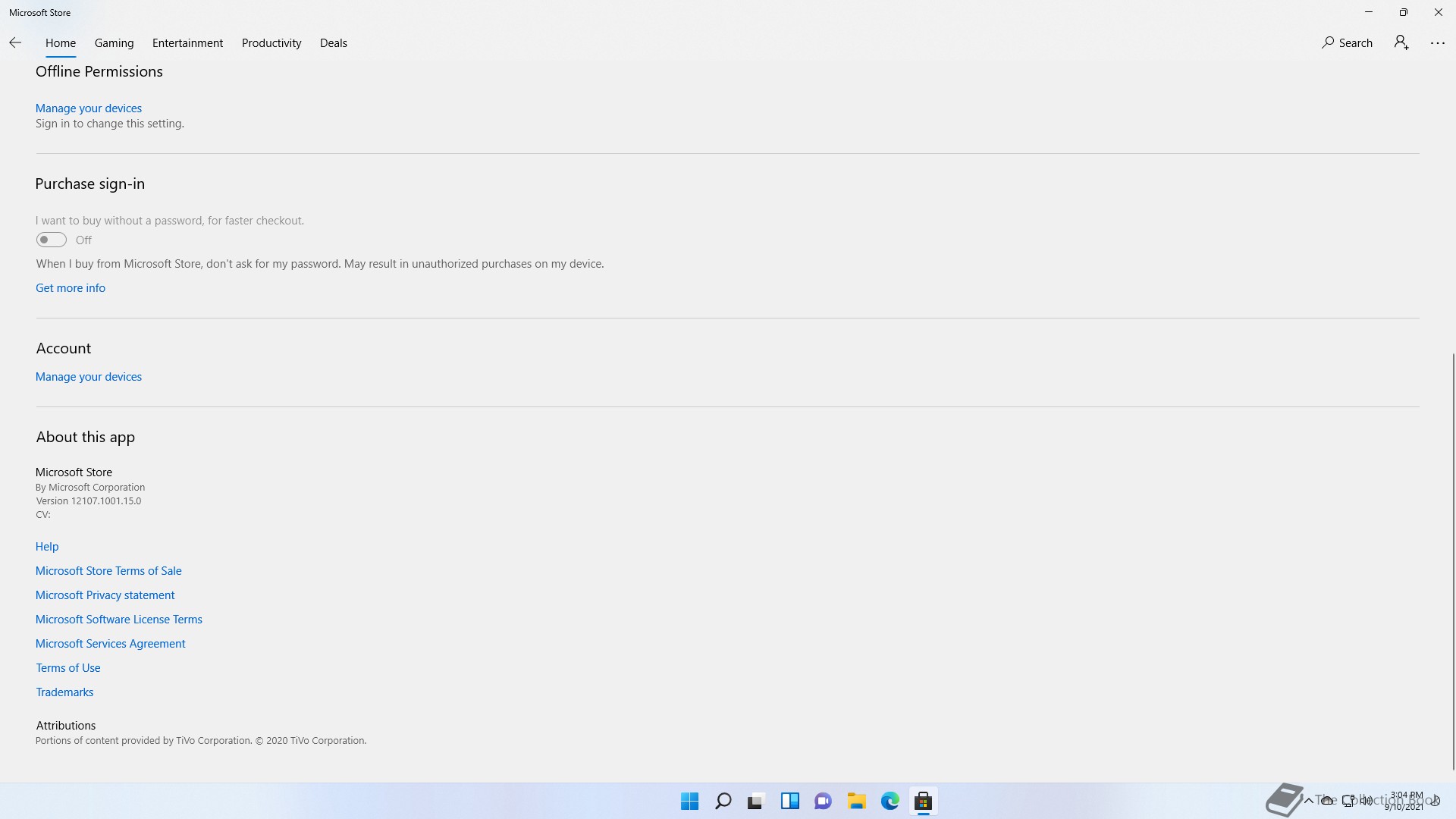Click Get more info link
The image size is (1456, 819).
71,288
